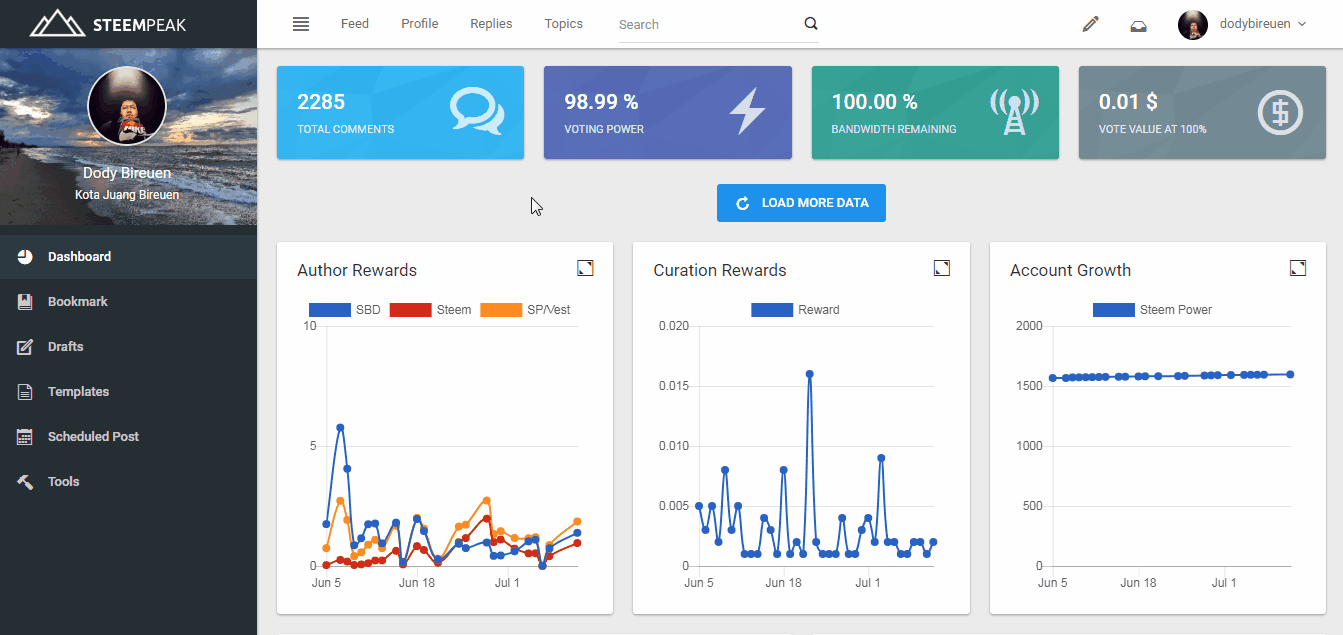Expand the Curation Rewards chart

[941, 268]
